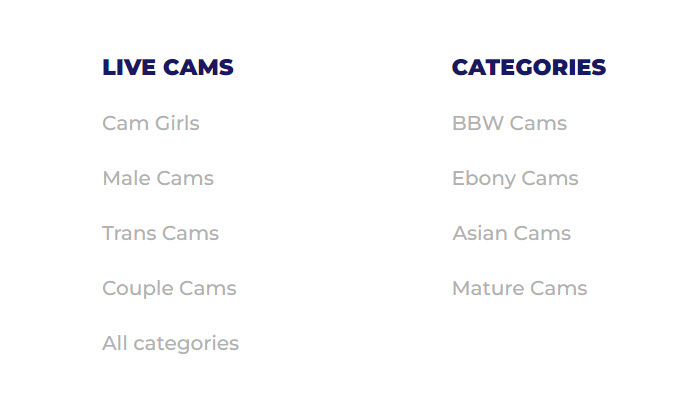Select the footer link labeled Asian Cams
Viewport: 696px width, 410px height.
pyautogui.click(x=512, y=233)
